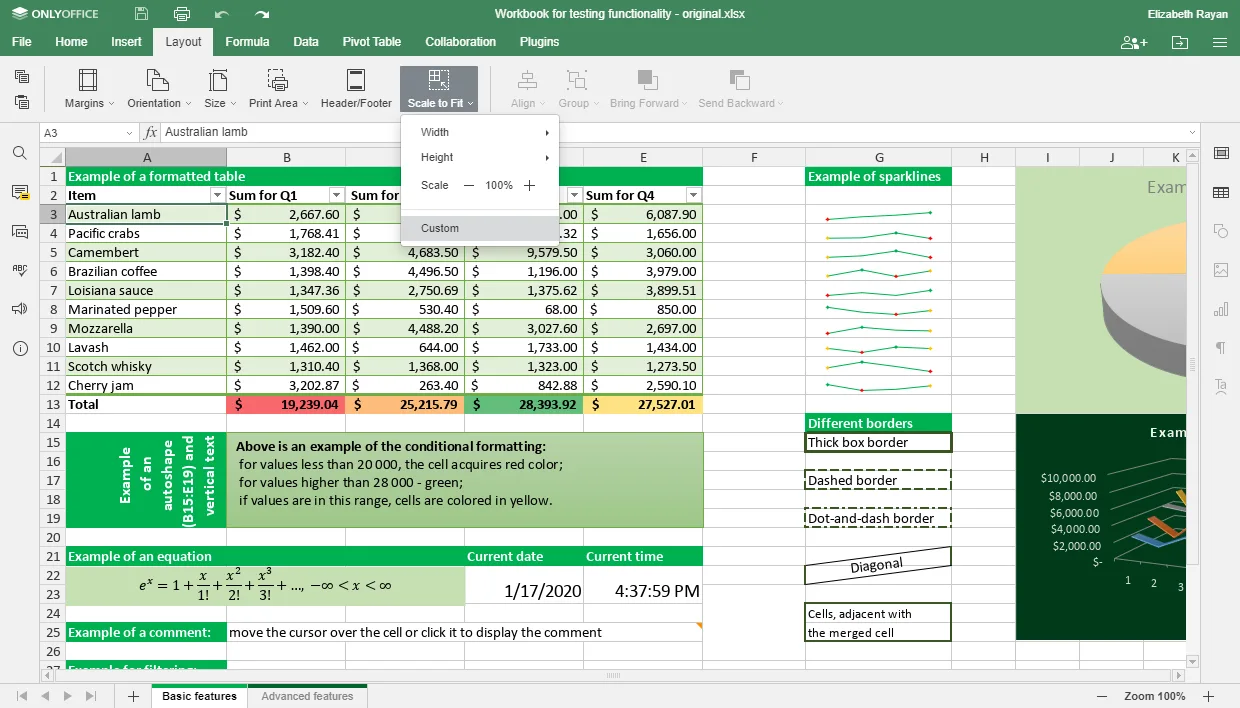Click the Open file location icon

coord(1180,42)
